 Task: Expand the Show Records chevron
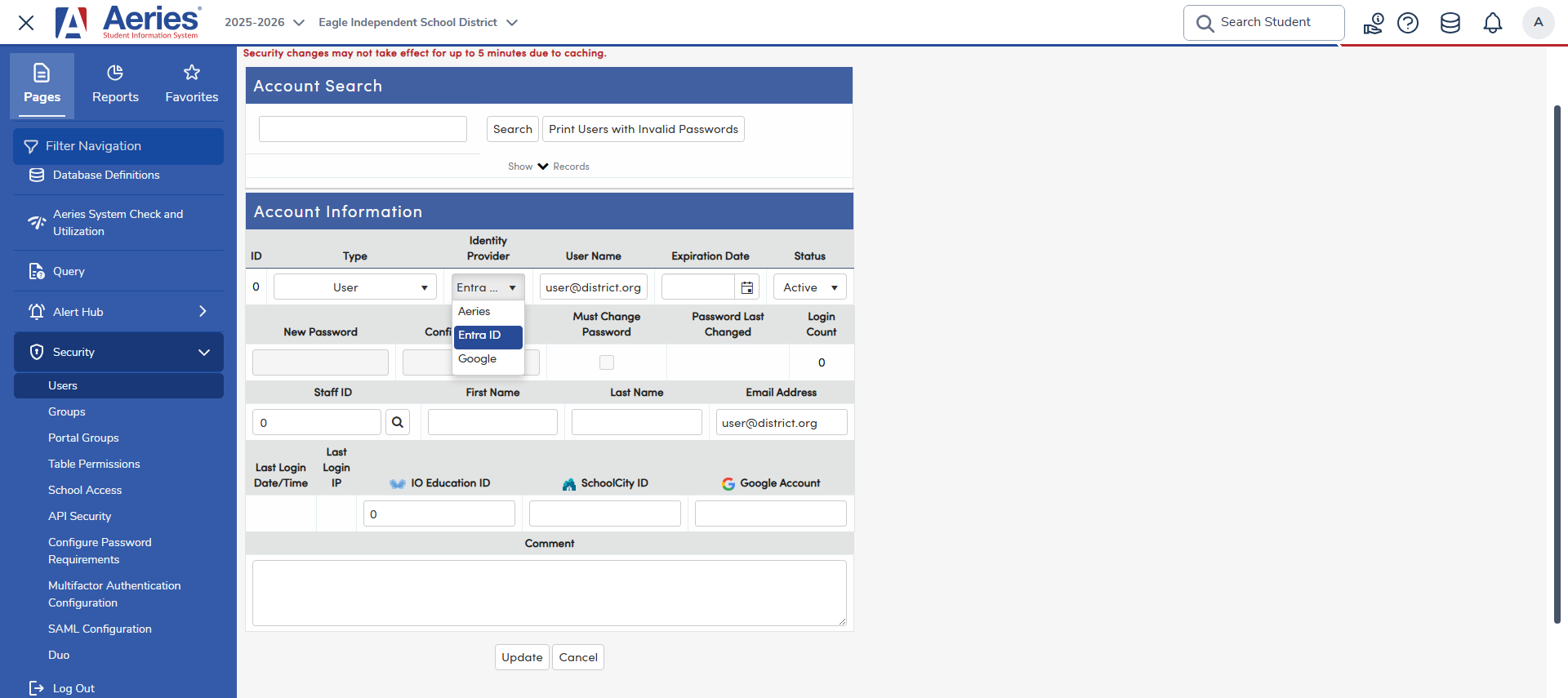click(x=543, y=166)
